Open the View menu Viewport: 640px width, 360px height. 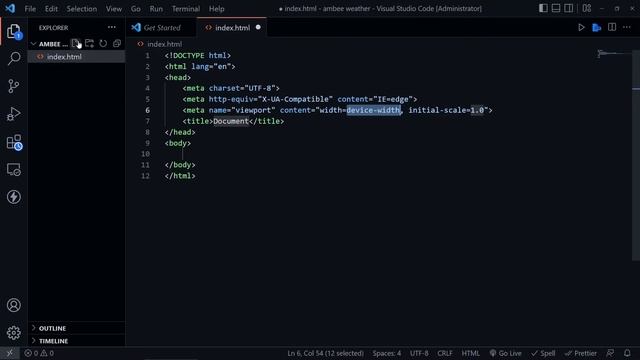coord(113,9)
